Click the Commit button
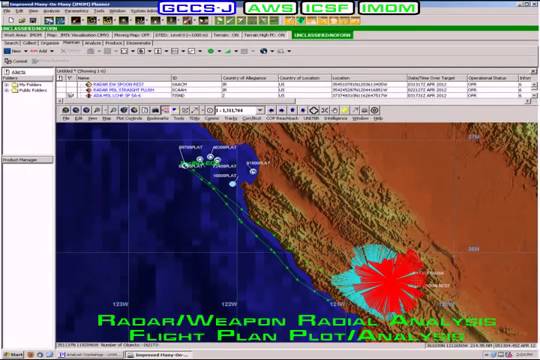Image resolution: width=540 pixels, height=360 pixels. pyautogui.click(x=16, y=61)
